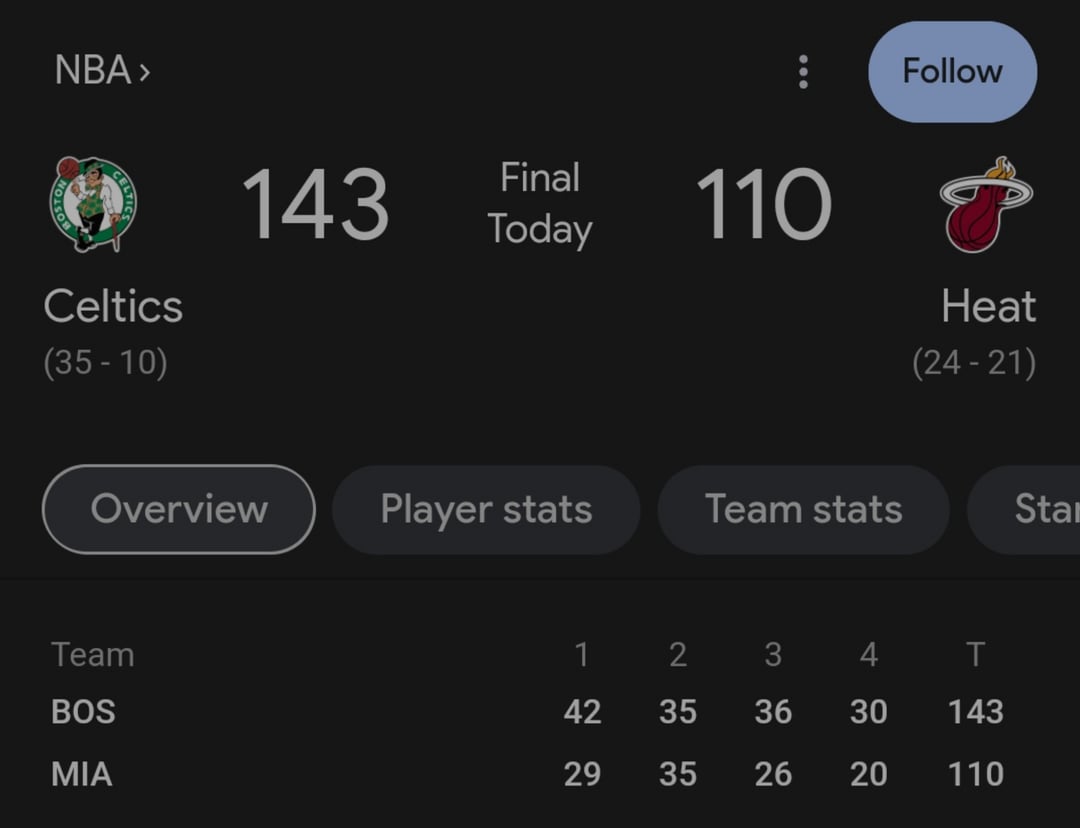The width and height of the screenshot is (1080, 828).
Task: Click the Celtics 35-10 record
Action: pyautogui.click(x=105, y=362)
